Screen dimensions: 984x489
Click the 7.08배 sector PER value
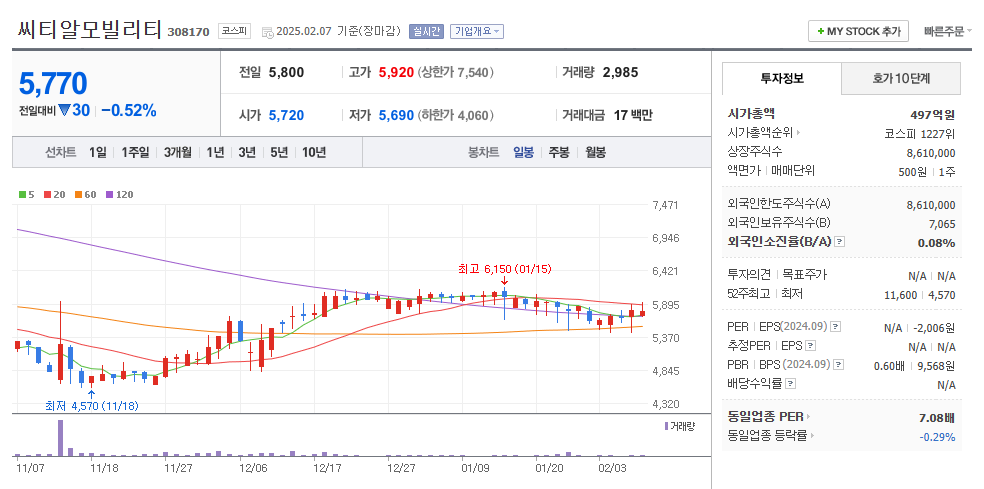pos(936,417)
